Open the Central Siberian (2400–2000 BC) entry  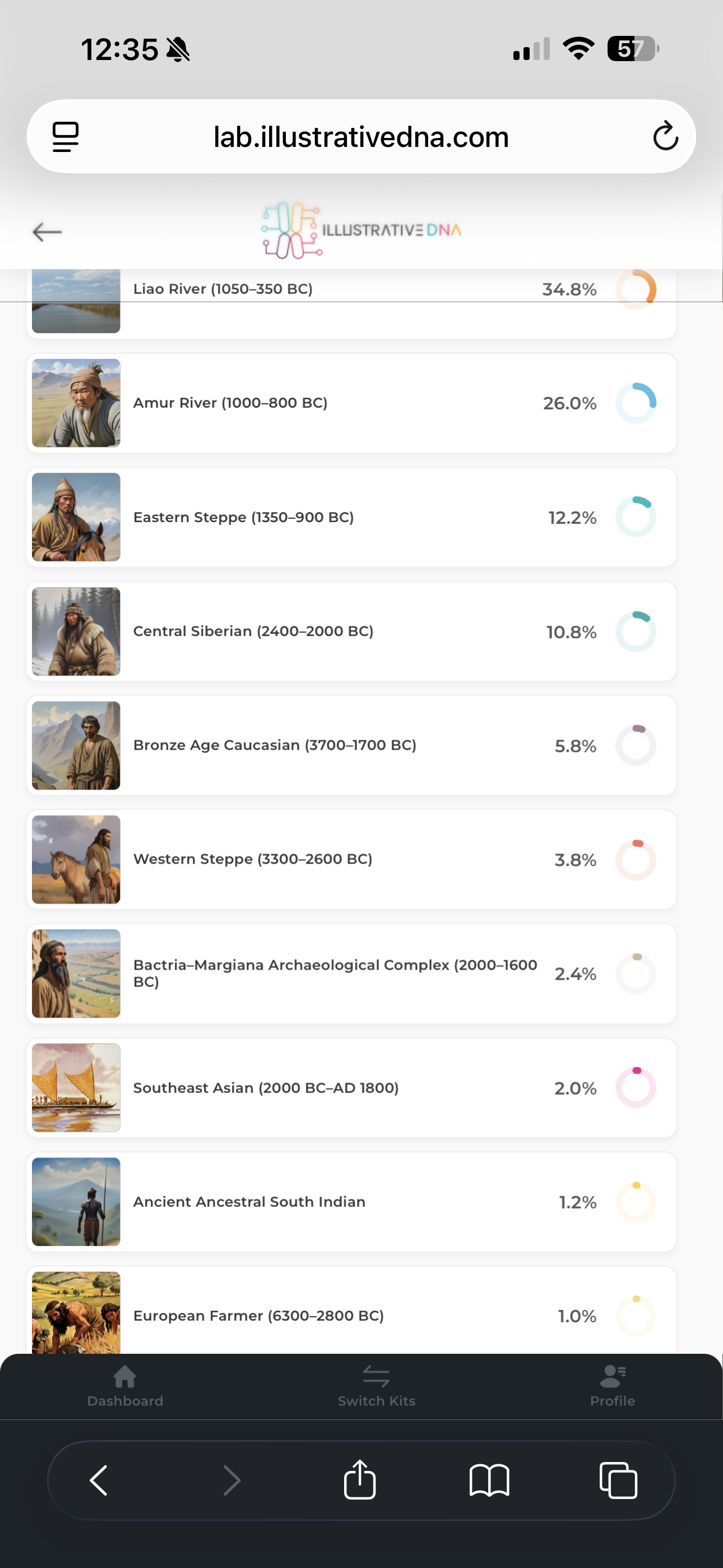coord(351,631)
